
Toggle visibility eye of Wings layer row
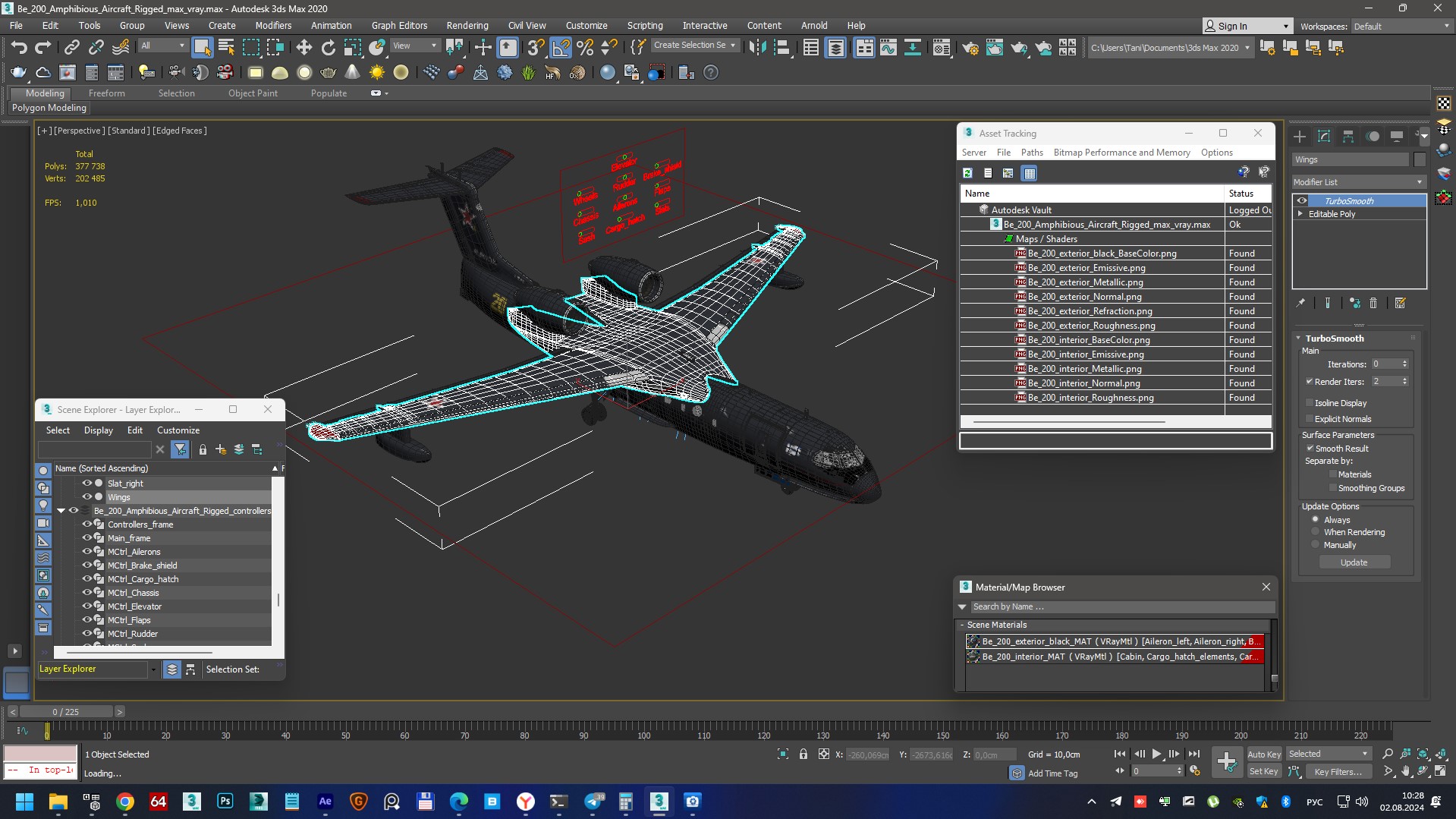pos(86,497)
